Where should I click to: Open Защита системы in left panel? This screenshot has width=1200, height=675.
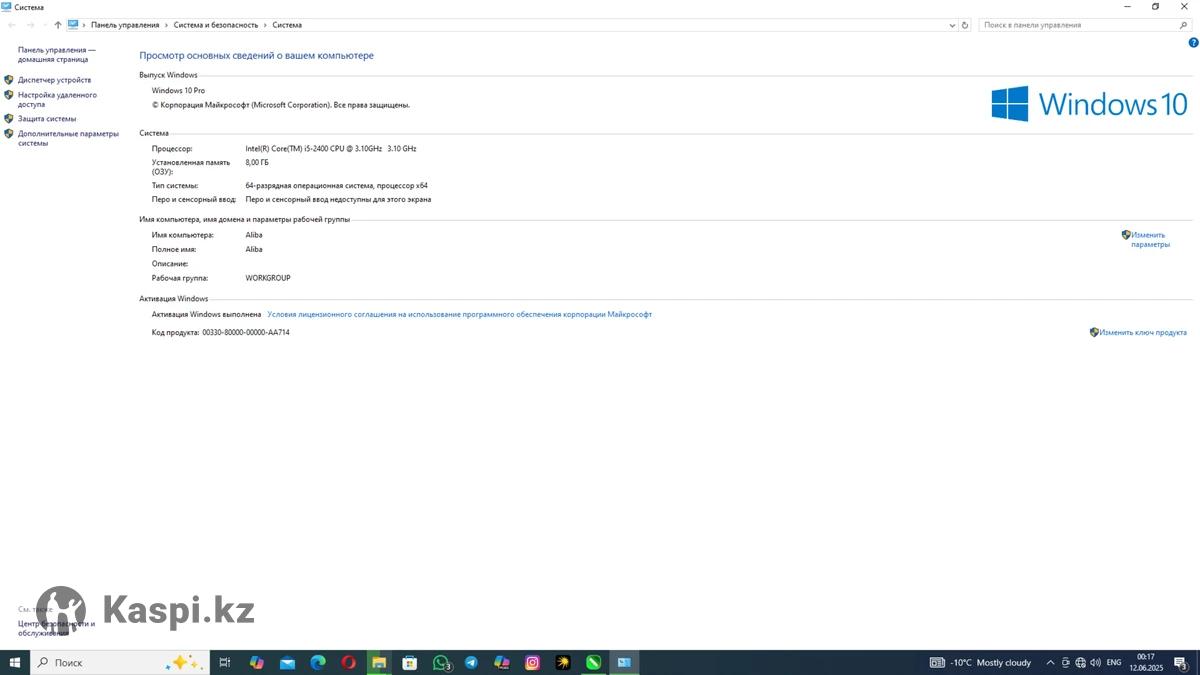(47, 119)
